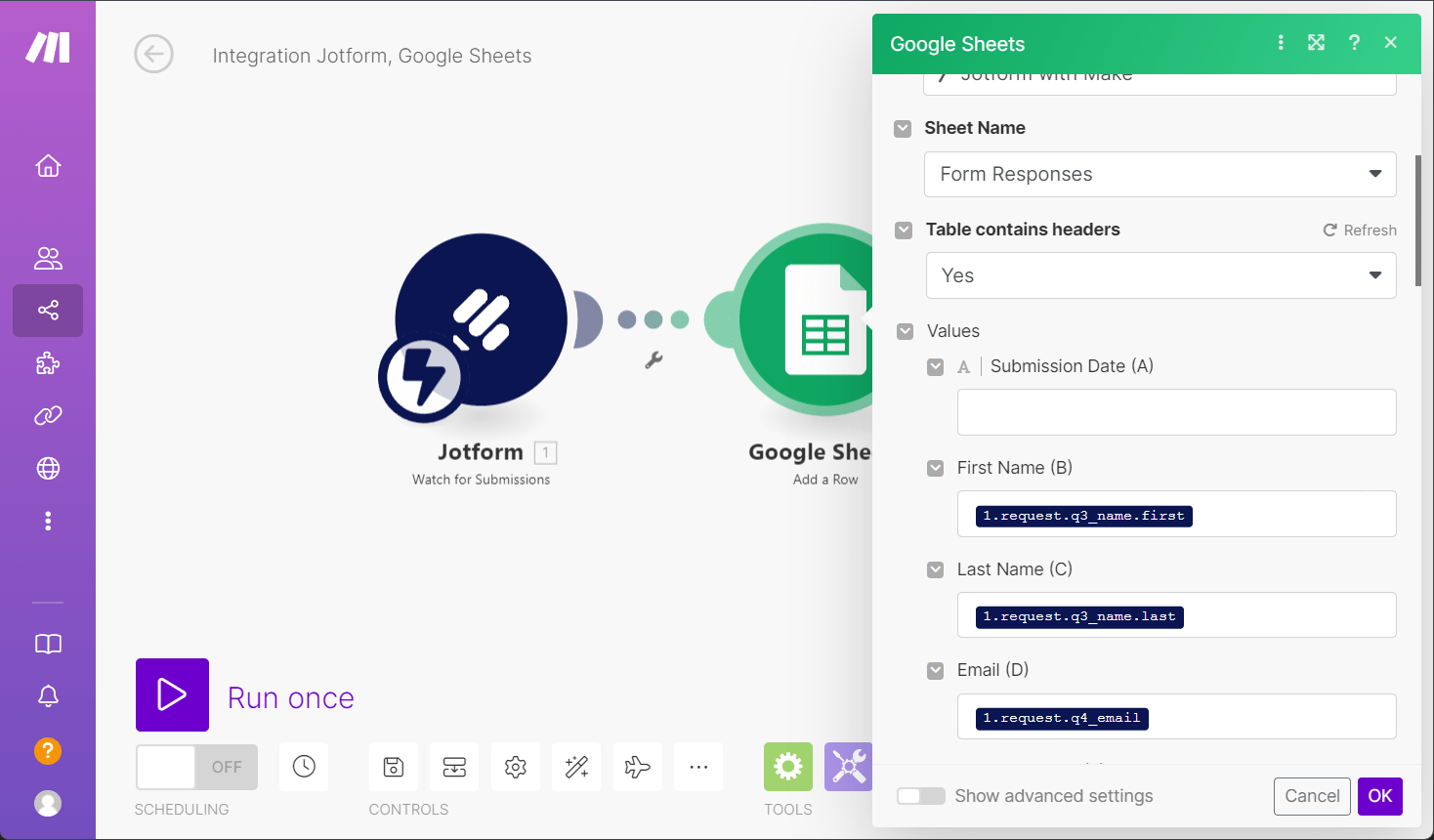1434x840 pixels.
Task: Click Refresh next to Table contains headers
Action: coord(1360,231)
